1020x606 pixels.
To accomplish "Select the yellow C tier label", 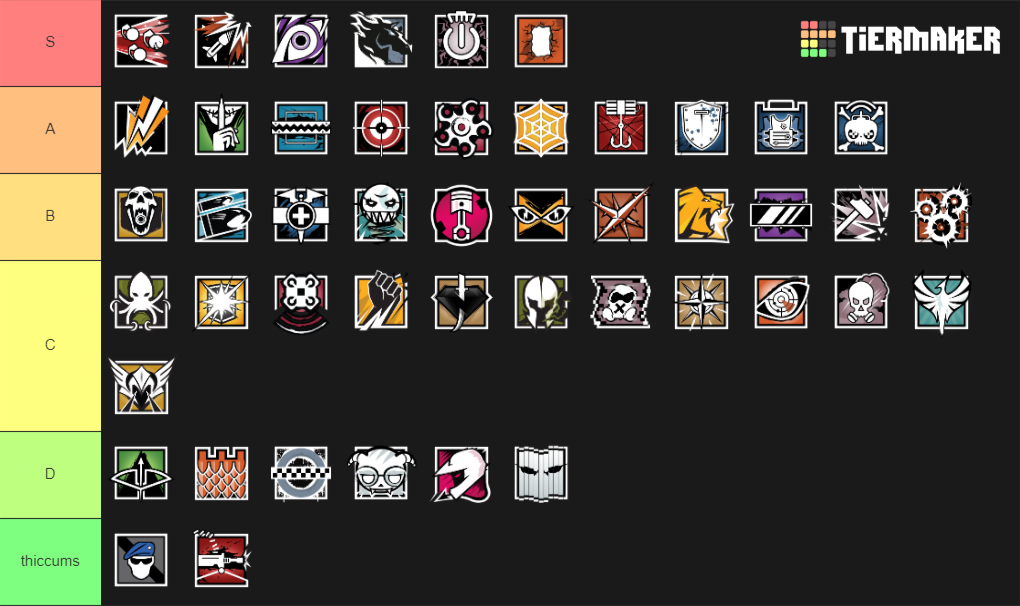I will (x=50, y=345).
